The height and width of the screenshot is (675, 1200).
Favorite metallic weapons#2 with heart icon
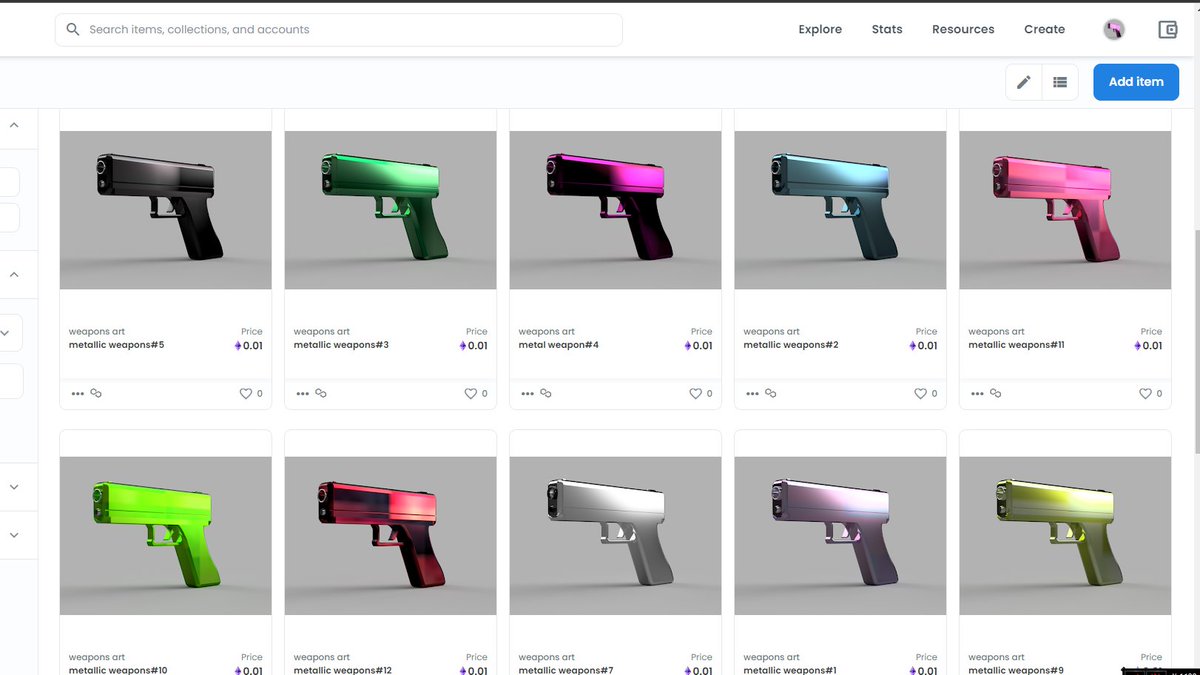pyautogui.click(x=920, y=394)
